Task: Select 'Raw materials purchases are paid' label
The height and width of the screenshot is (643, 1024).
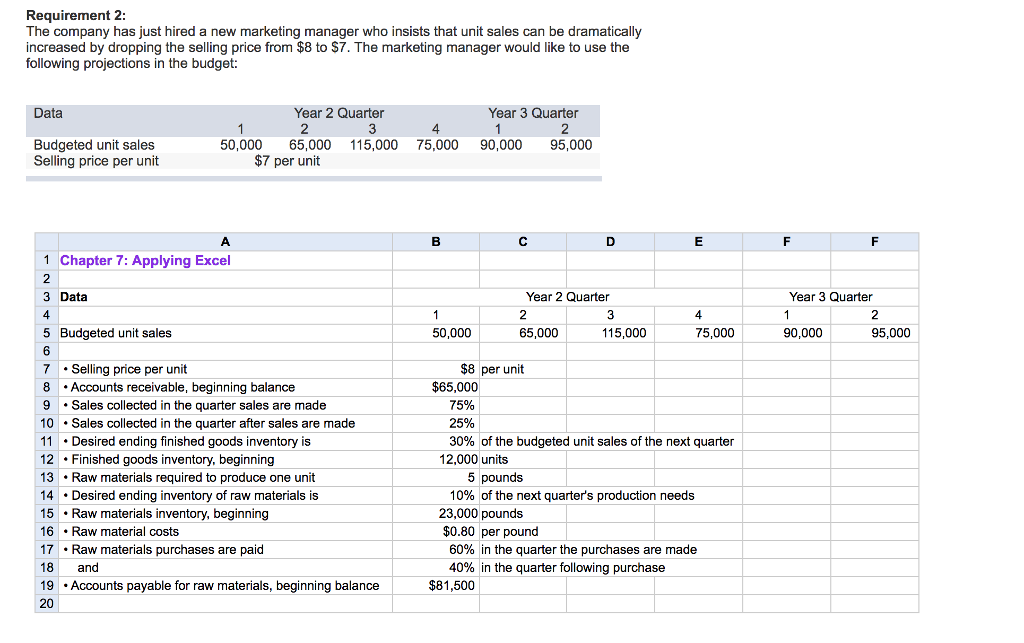Action: [225, 550]
